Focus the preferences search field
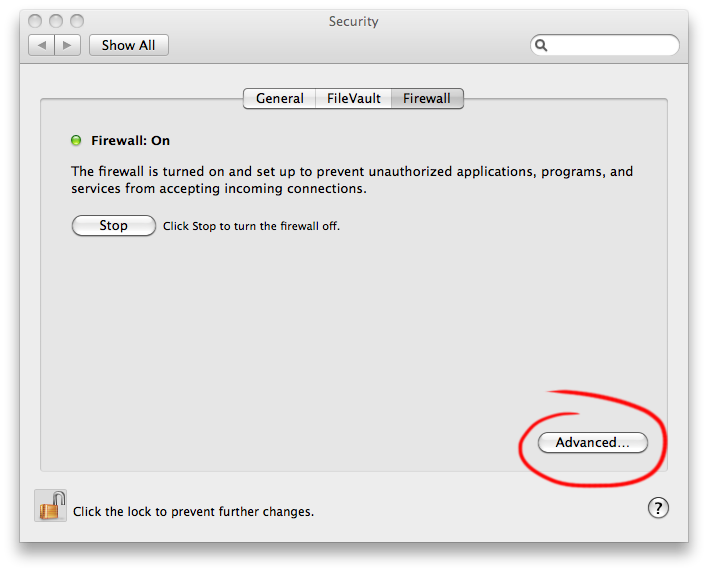This screenshot has height=572, width=708. click(612, 45)
